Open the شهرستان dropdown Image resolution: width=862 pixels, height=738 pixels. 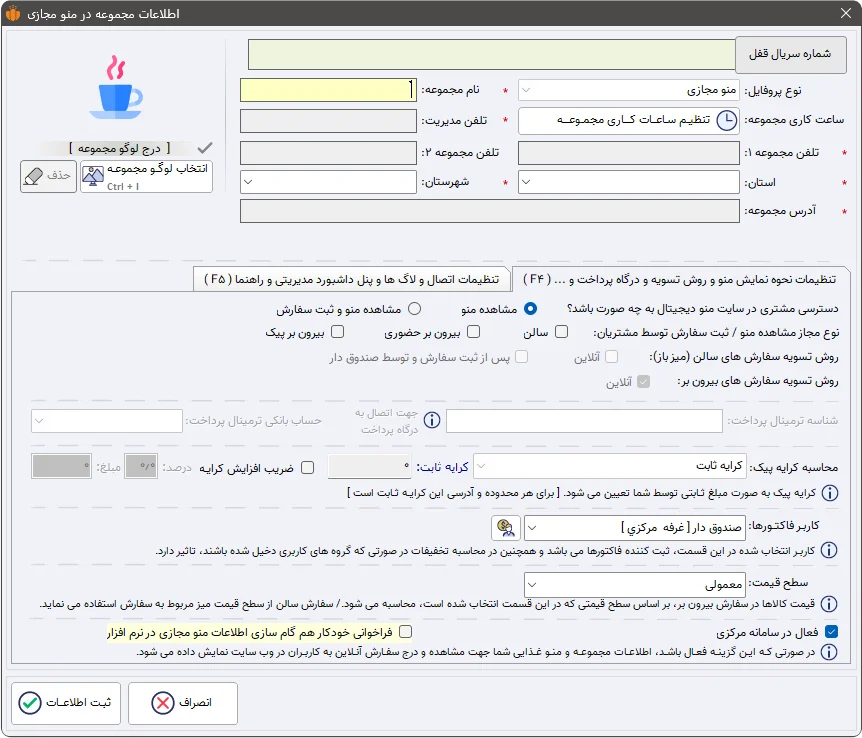tap(328, 182)
